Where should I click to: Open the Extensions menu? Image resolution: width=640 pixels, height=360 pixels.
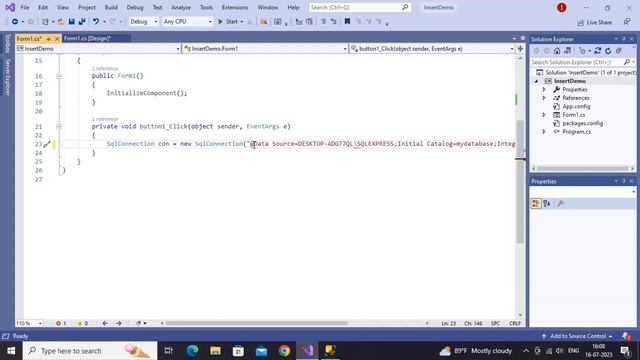(235, 7)
